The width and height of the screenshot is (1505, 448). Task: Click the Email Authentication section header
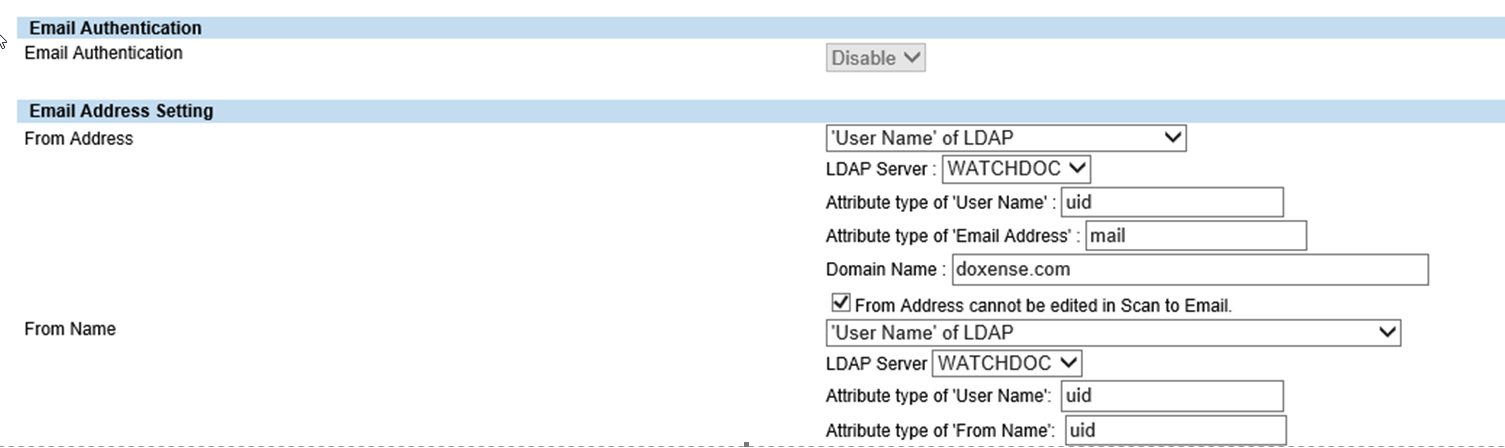tap(116, 29)
